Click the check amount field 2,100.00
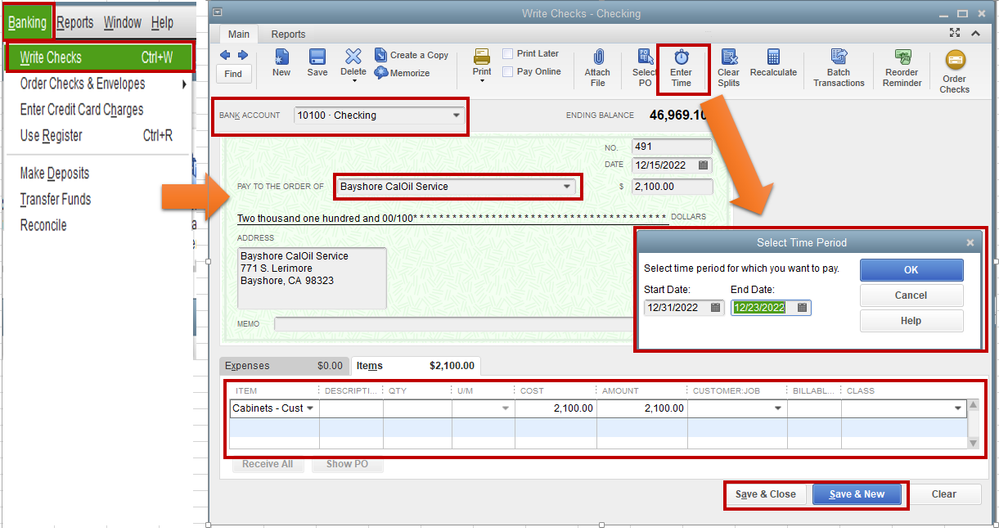 672,187
